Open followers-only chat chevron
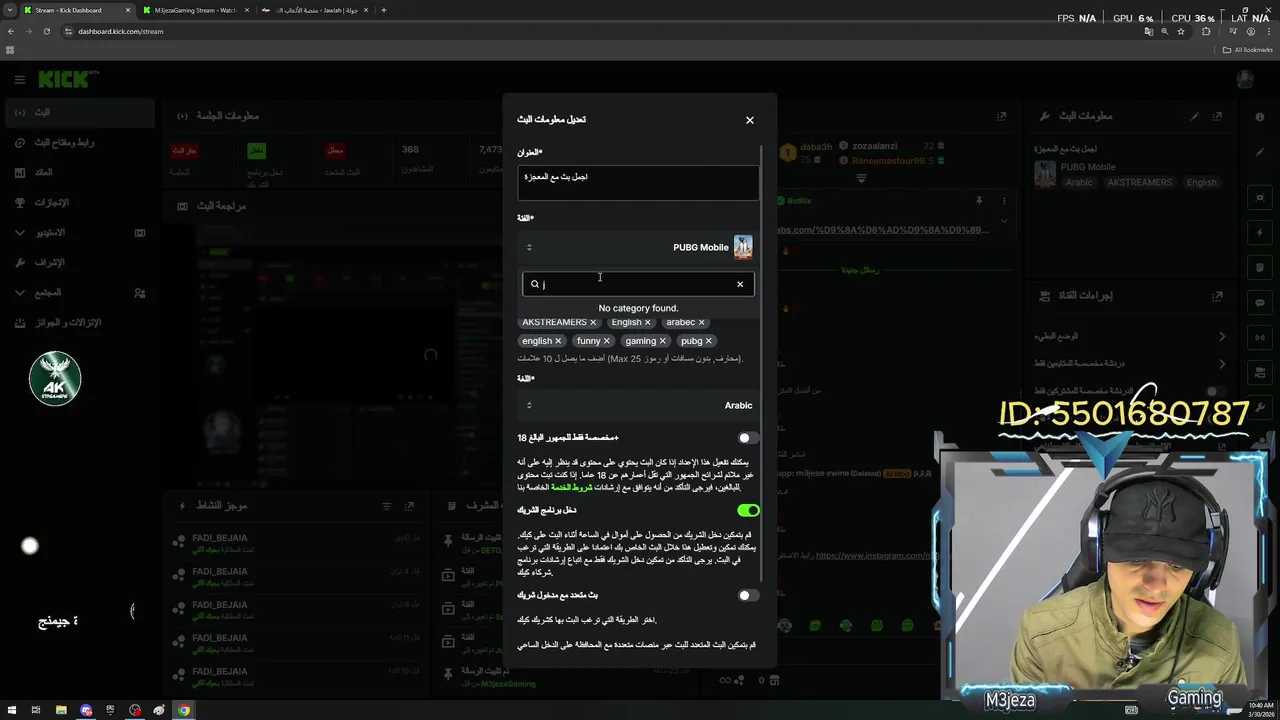 click(x=1222, y=364)
